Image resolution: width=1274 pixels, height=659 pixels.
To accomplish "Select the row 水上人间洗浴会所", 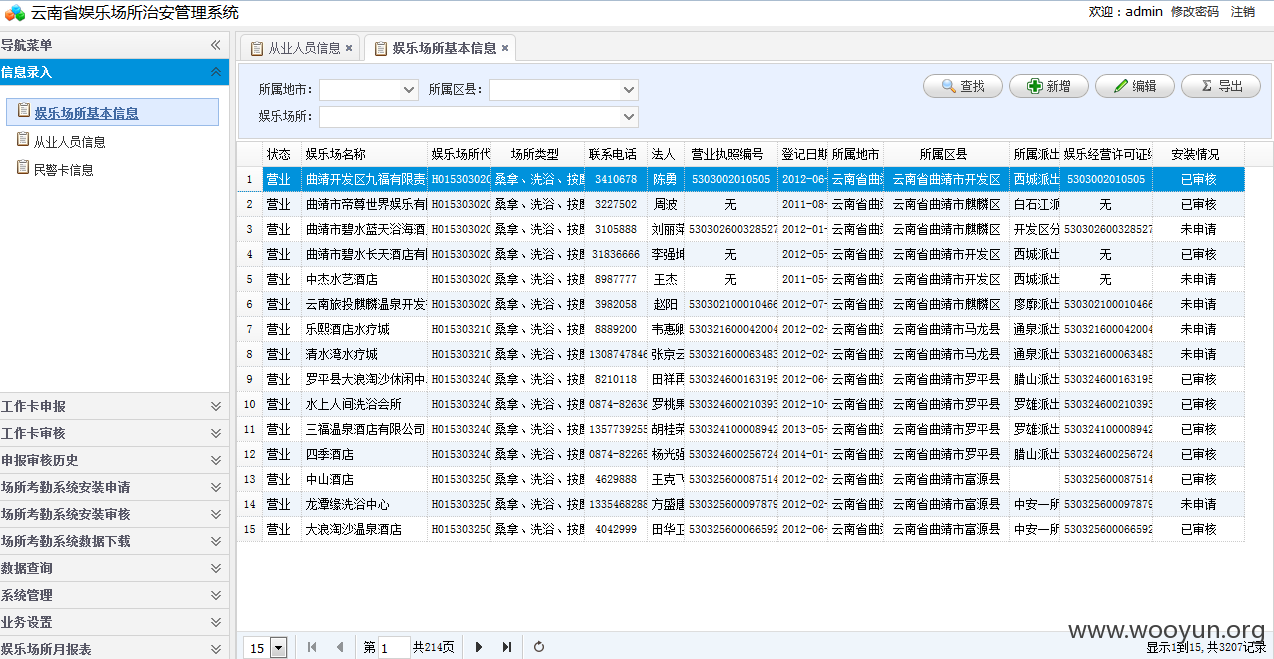I will coord(741,404).
